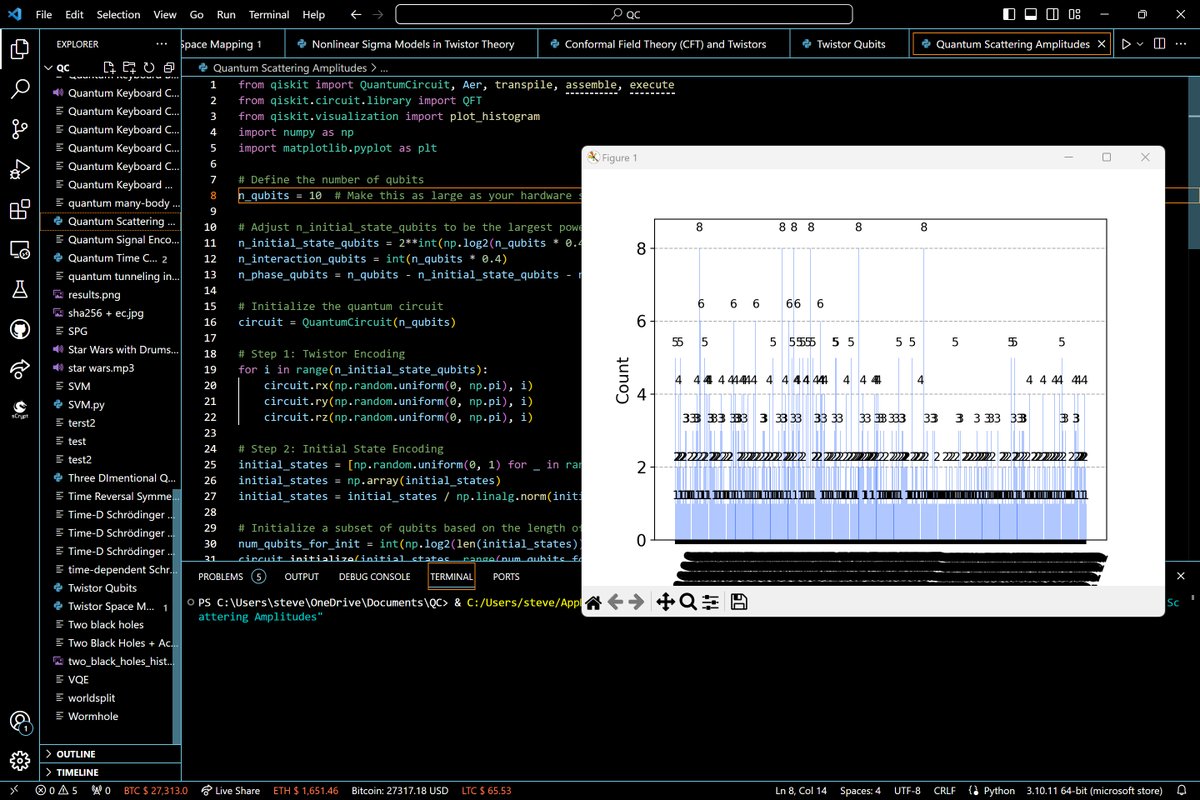Open the Extensions view in activity bar
Image resolution: width=1200 pixels, height=800 pixels.
20,210
